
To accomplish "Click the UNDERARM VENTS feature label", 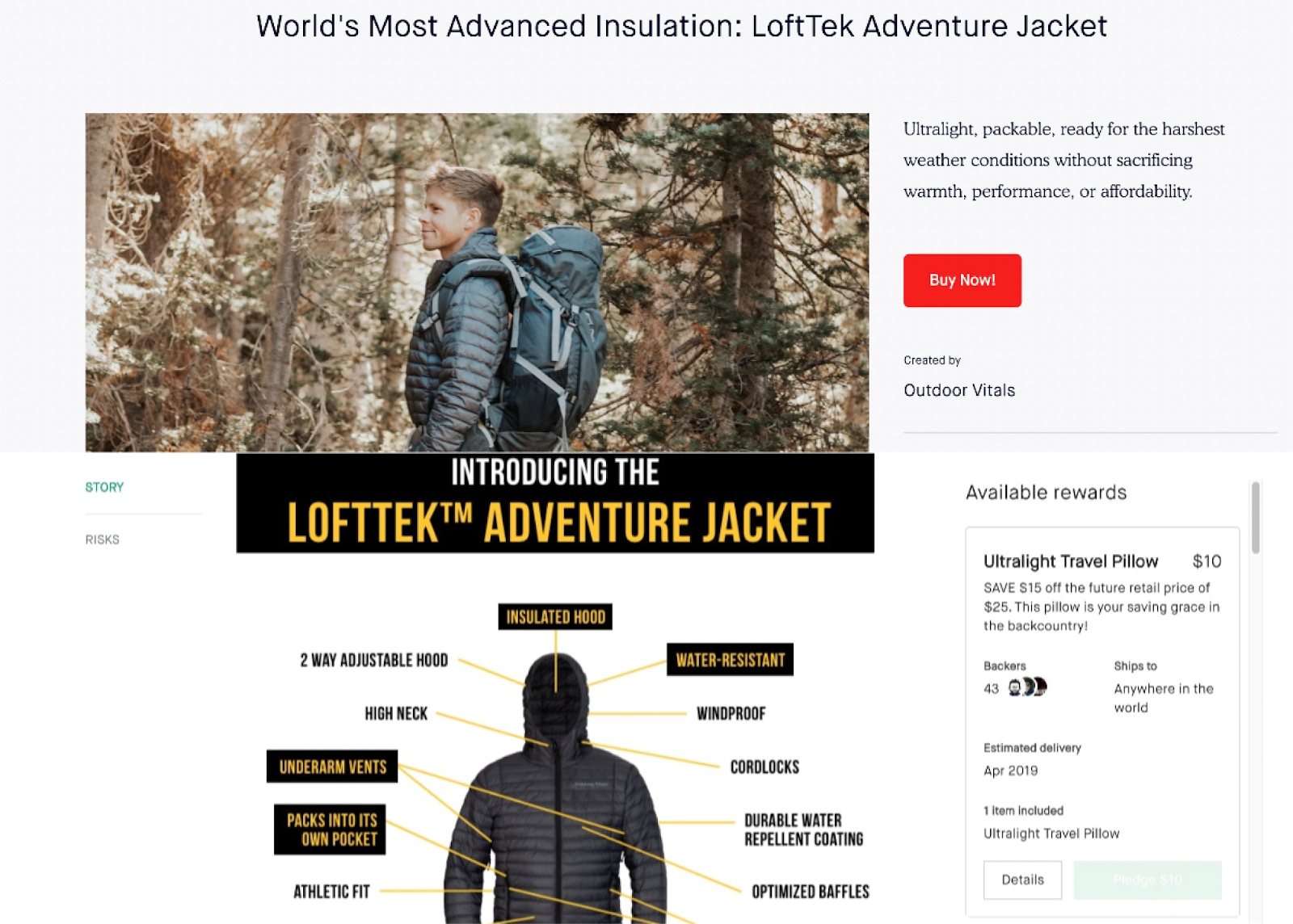I will coord(332,766).
